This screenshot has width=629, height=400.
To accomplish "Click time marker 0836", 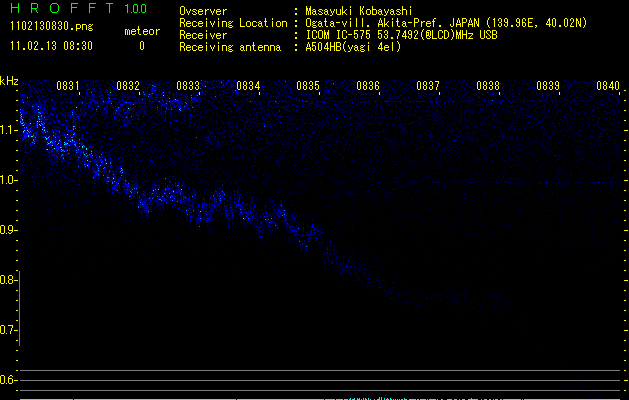I will pos(368,86).
